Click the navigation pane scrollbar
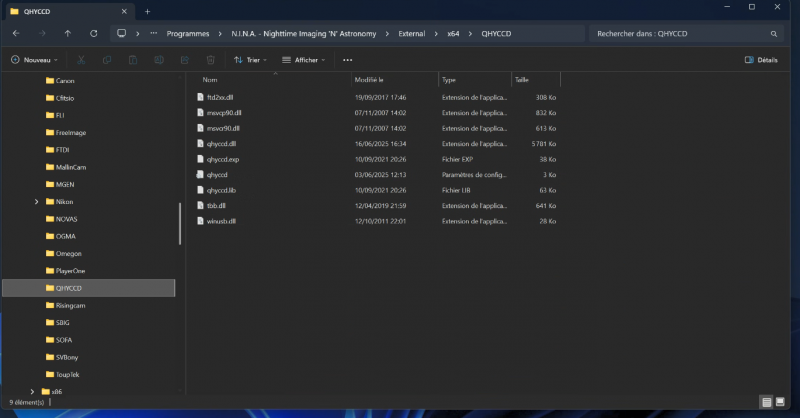 180,224
